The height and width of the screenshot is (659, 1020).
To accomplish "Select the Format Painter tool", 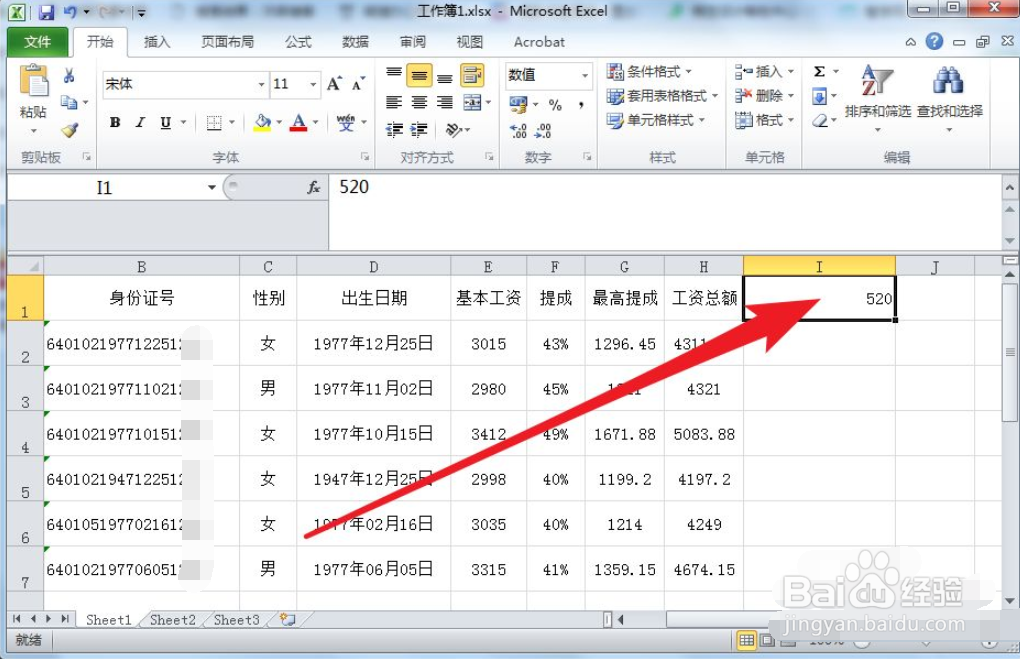I will [70, 129].
